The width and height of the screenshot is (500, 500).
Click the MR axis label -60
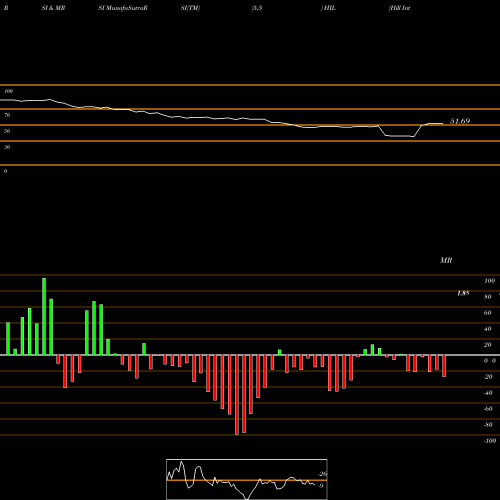point(488,409)
